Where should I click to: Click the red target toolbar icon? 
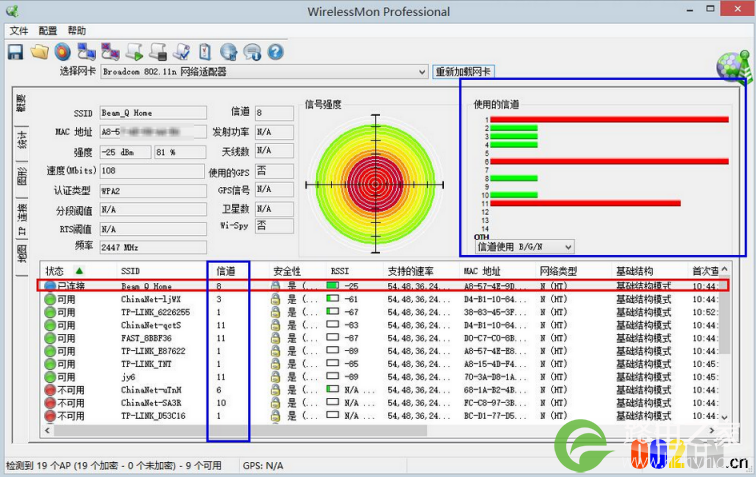[63, 52]
